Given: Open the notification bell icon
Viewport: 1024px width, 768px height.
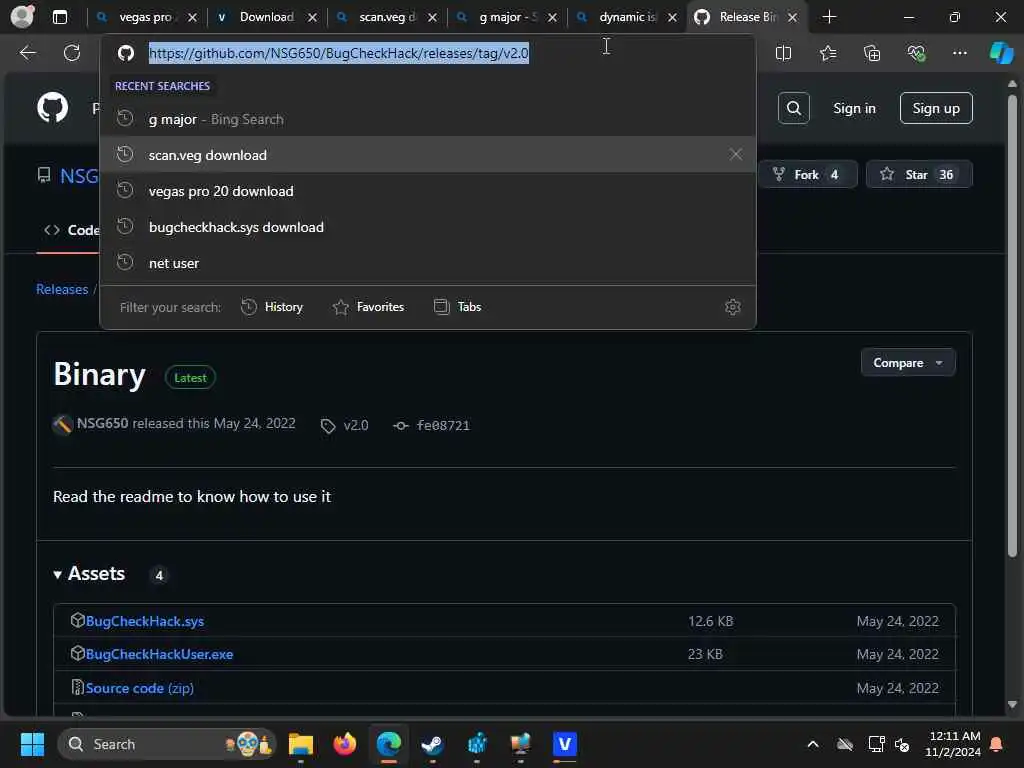Looking at the screenshot, I should [997, 744].
